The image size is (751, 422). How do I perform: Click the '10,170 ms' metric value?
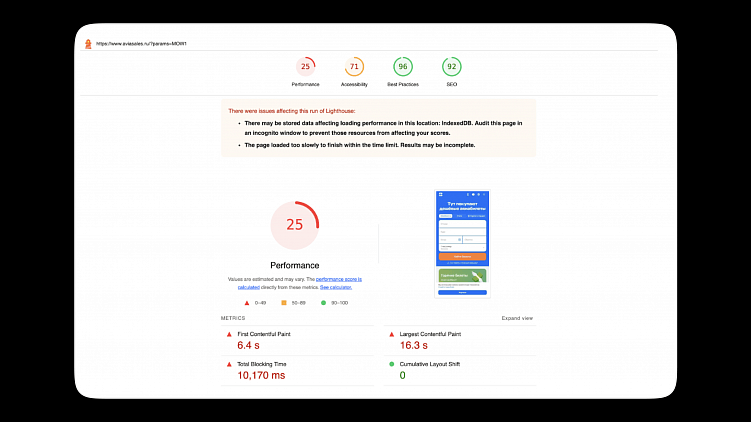coord(261,376)
